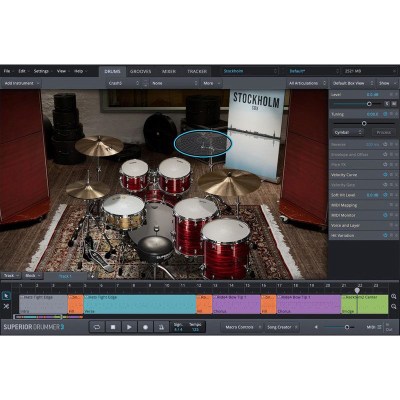This screenshot has width=400, height=400.
Task: Toggle the Hit Variation power button
Action: (x=385, y=235)
